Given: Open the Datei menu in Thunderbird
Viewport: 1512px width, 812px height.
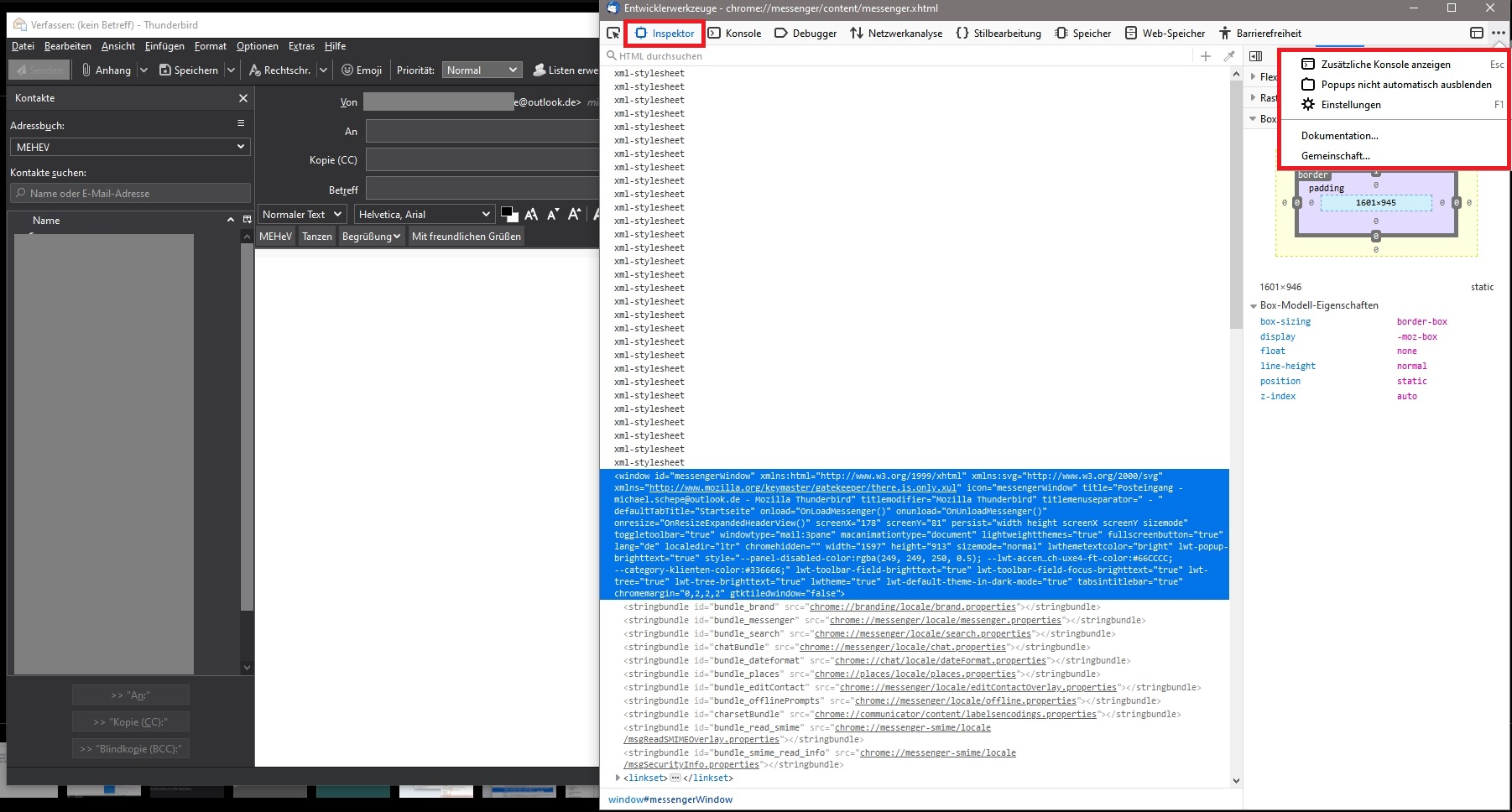Looking at the screenshot, I should pos(23,46).
